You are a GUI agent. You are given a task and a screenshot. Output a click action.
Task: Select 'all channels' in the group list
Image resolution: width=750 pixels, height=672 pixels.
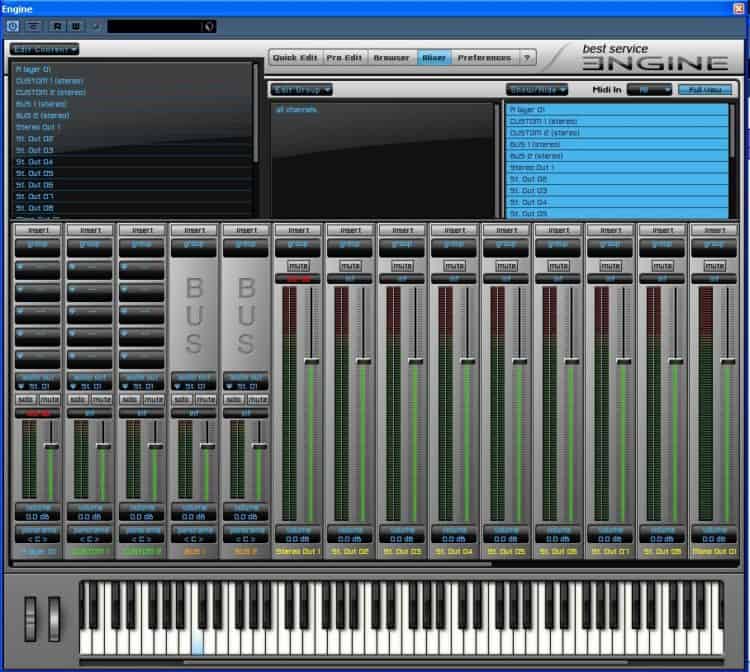[x=297, y=110]
